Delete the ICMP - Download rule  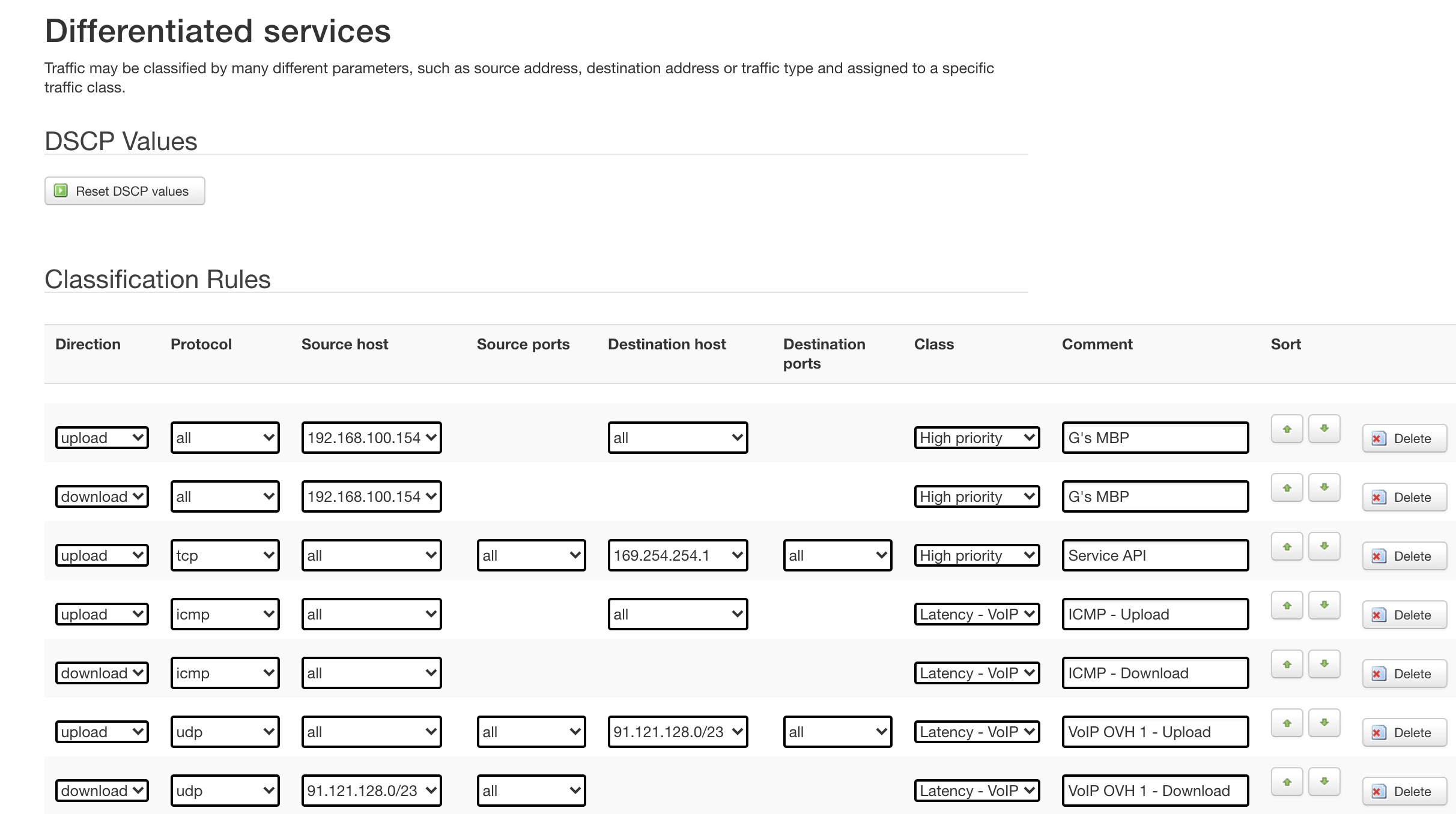(x=1404, y=674)
